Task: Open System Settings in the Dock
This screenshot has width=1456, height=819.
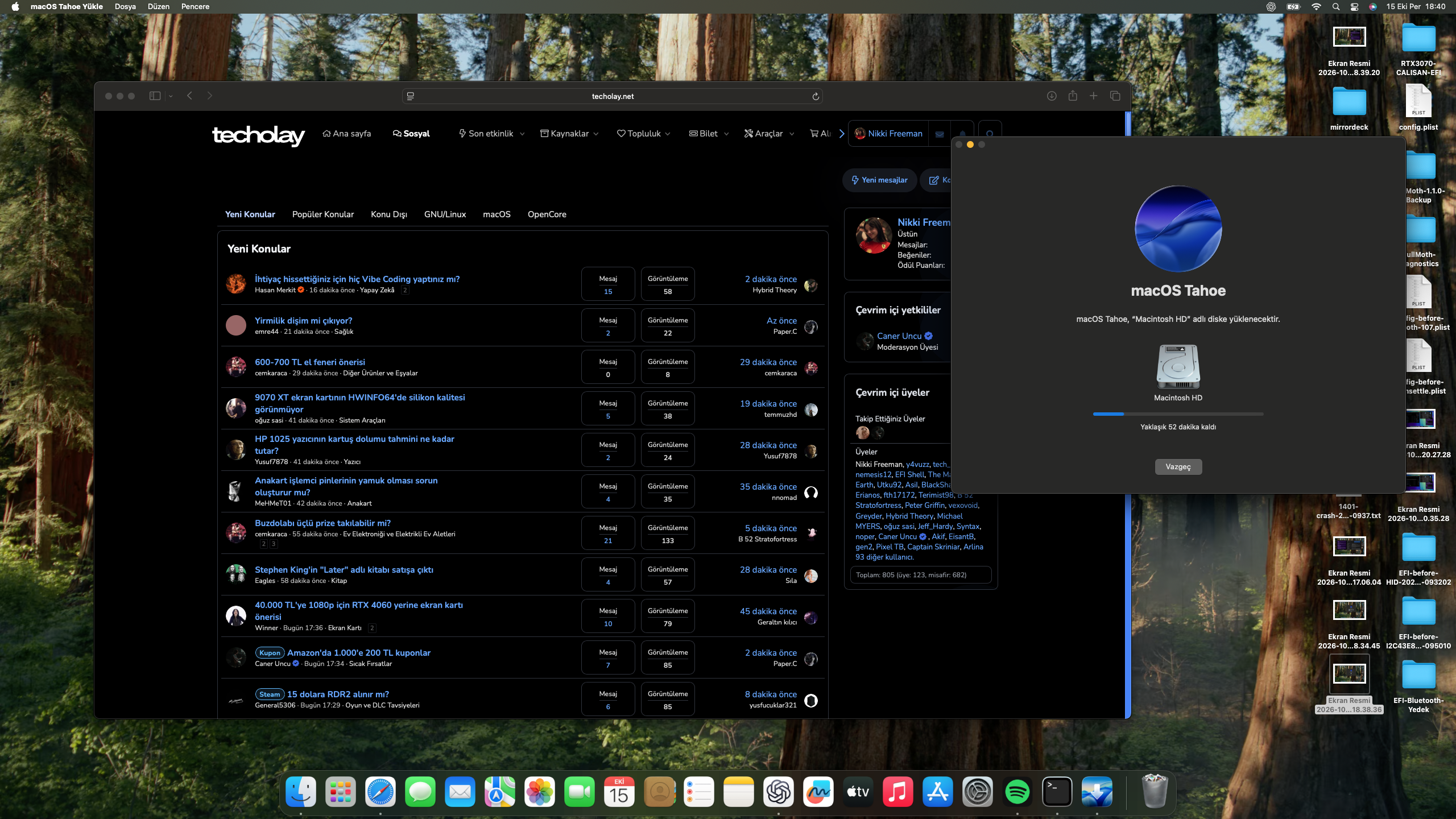Action: (978, 792)
